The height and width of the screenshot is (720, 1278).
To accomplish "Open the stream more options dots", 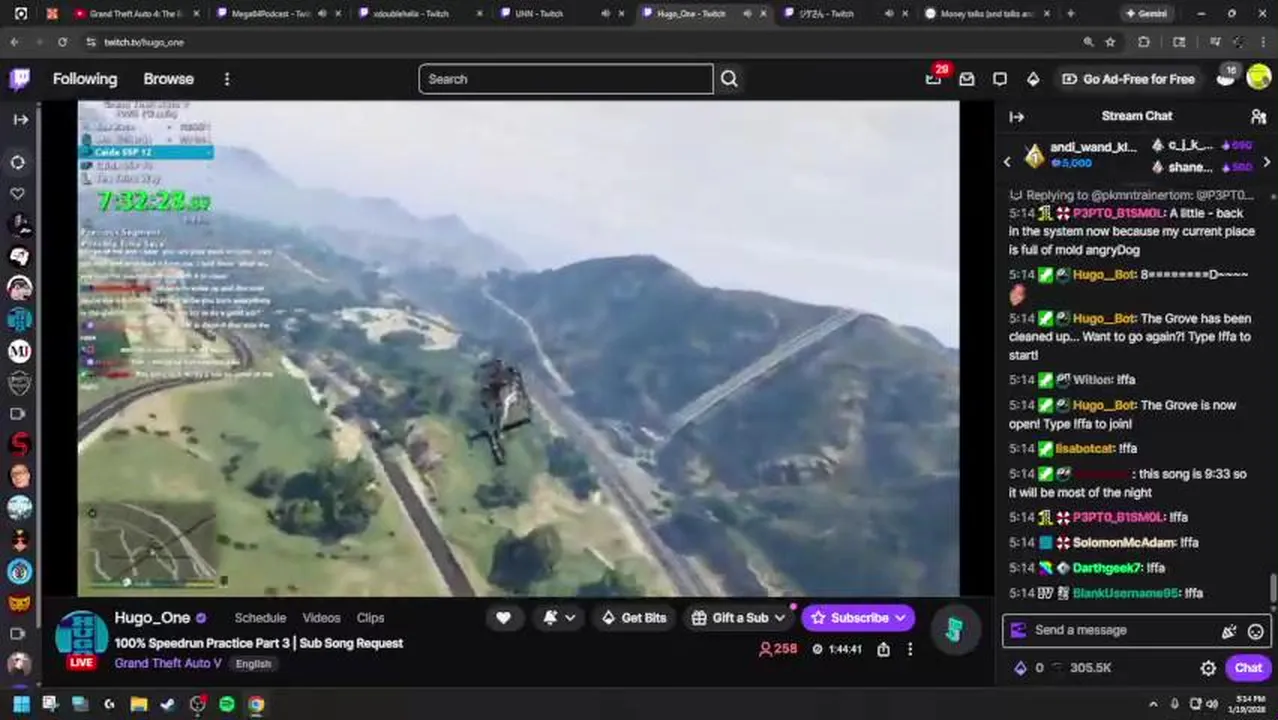I will pyautogui.click(x=909, y=649).
